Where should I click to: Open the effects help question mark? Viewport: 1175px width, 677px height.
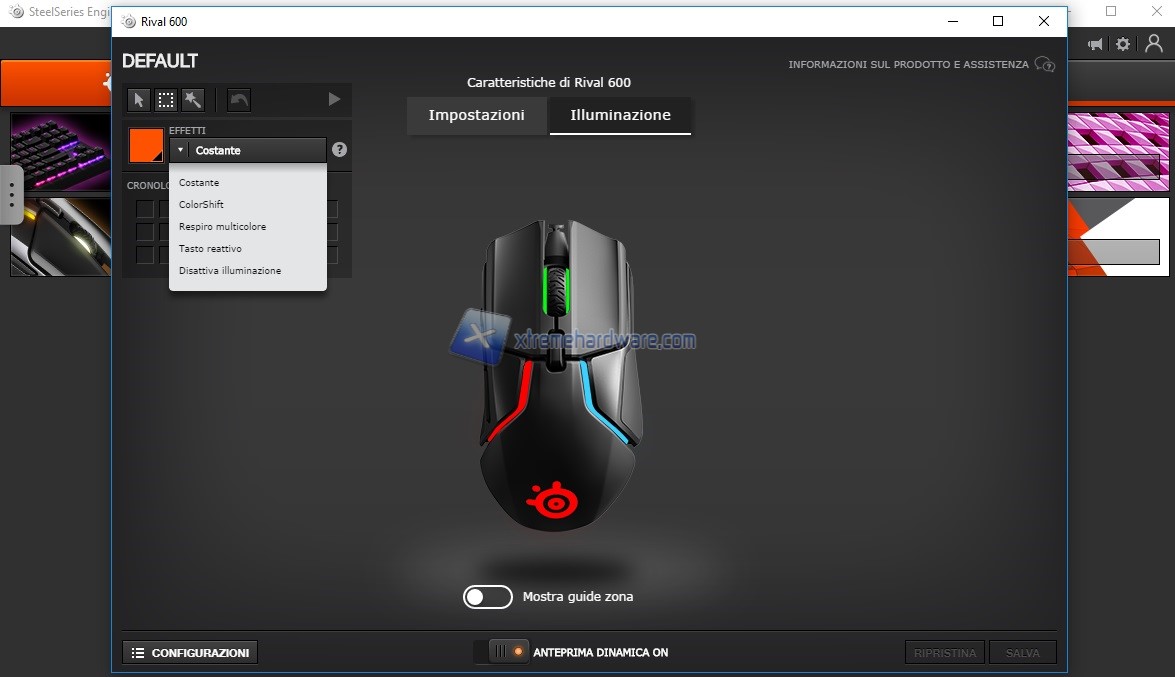click(x=340, y=150)
